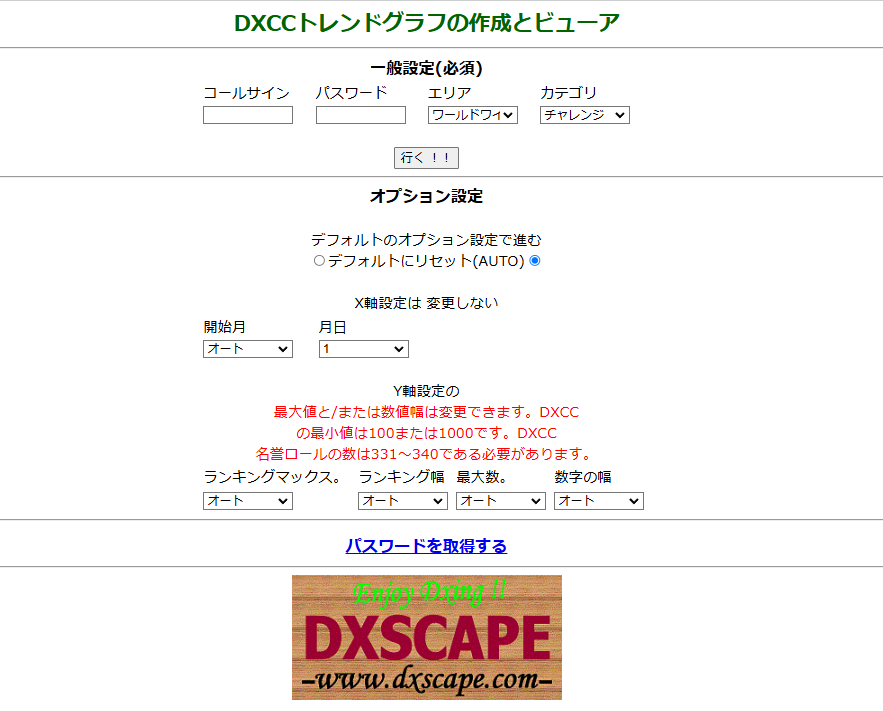The image size is (883, 711).
Task: Select the unselected radio button before デフォルトにリセット
Action: [319, 261]
